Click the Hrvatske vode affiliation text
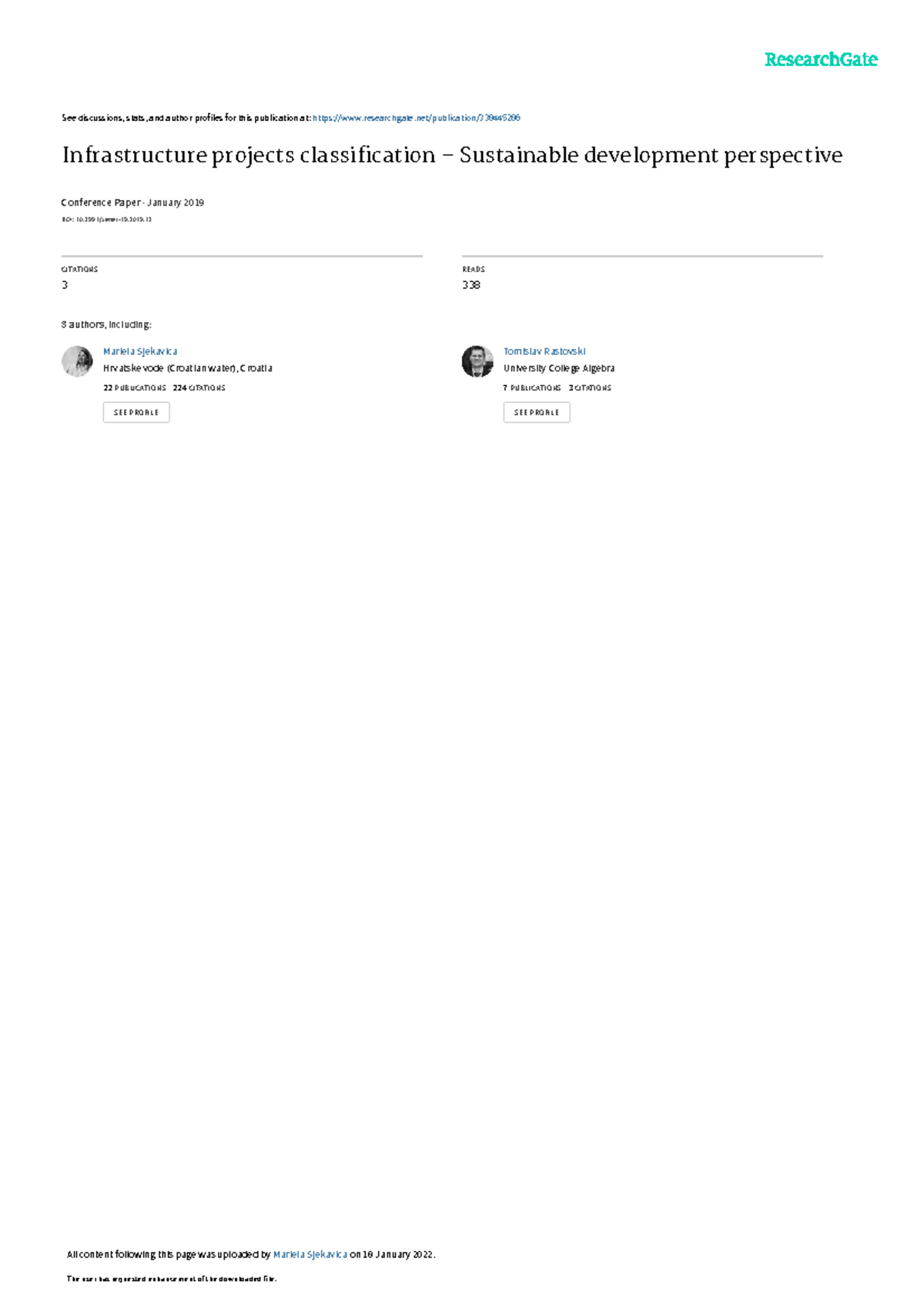 point(188,368)
